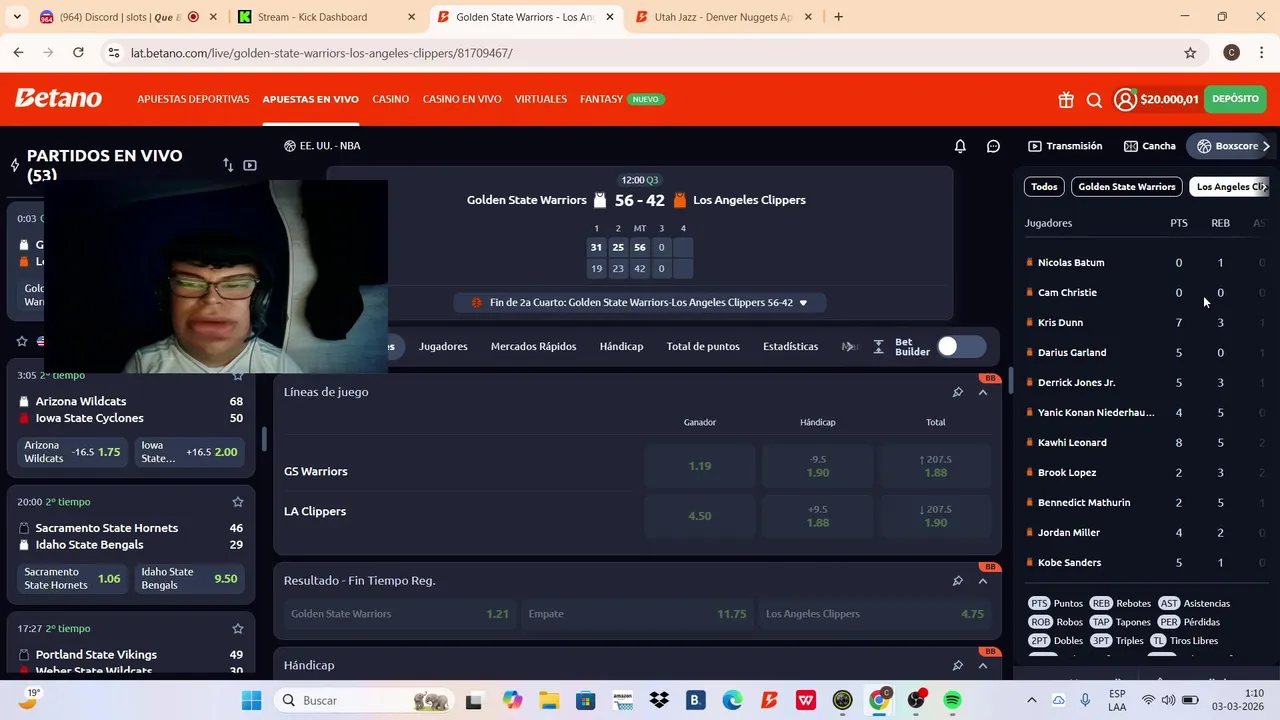Open Spotify from the taskbar
Screen dimensions: 1280x720
tap(952, 700)
